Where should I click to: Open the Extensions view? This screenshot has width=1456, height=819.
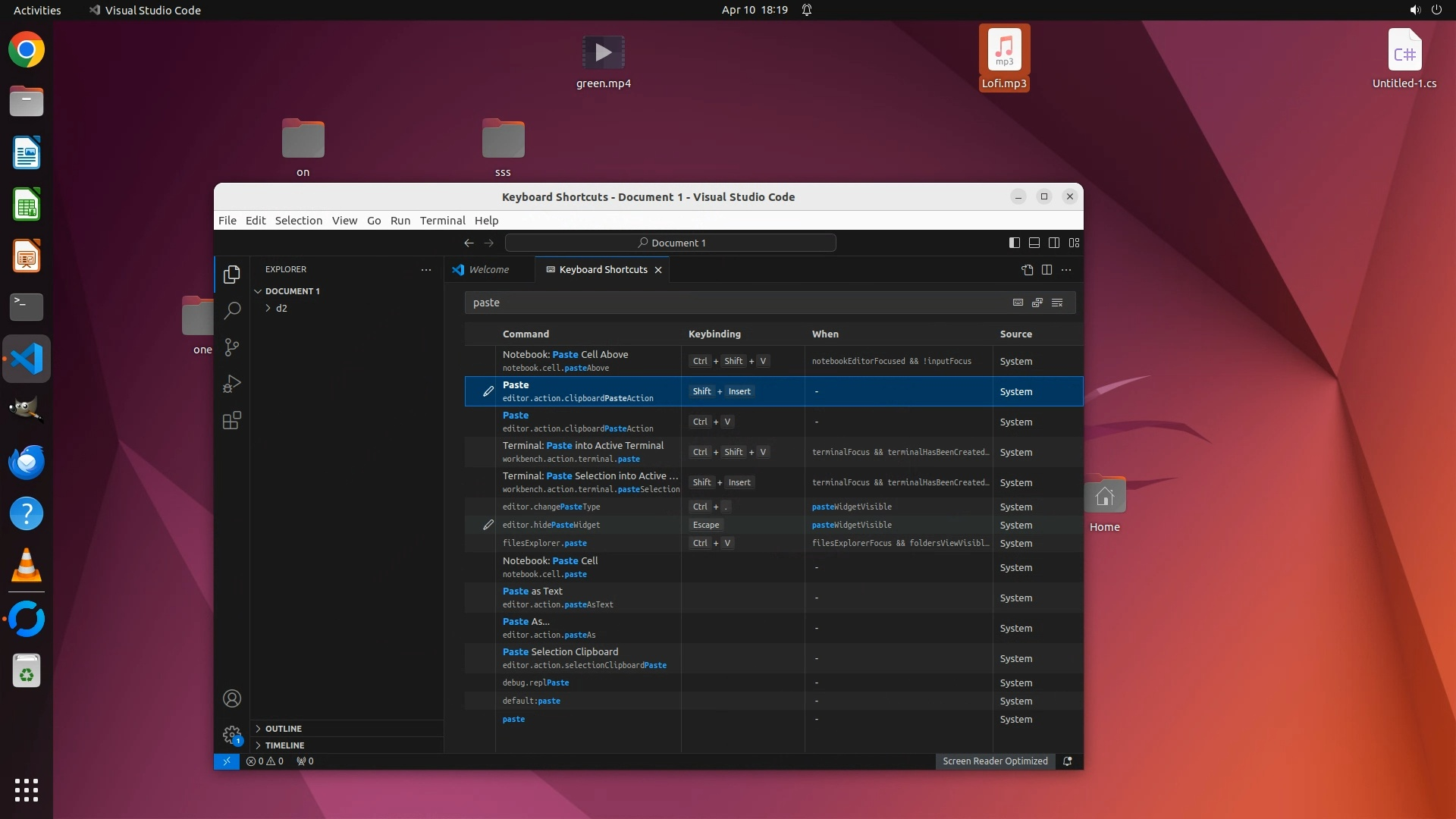click(x=232, y=421)
